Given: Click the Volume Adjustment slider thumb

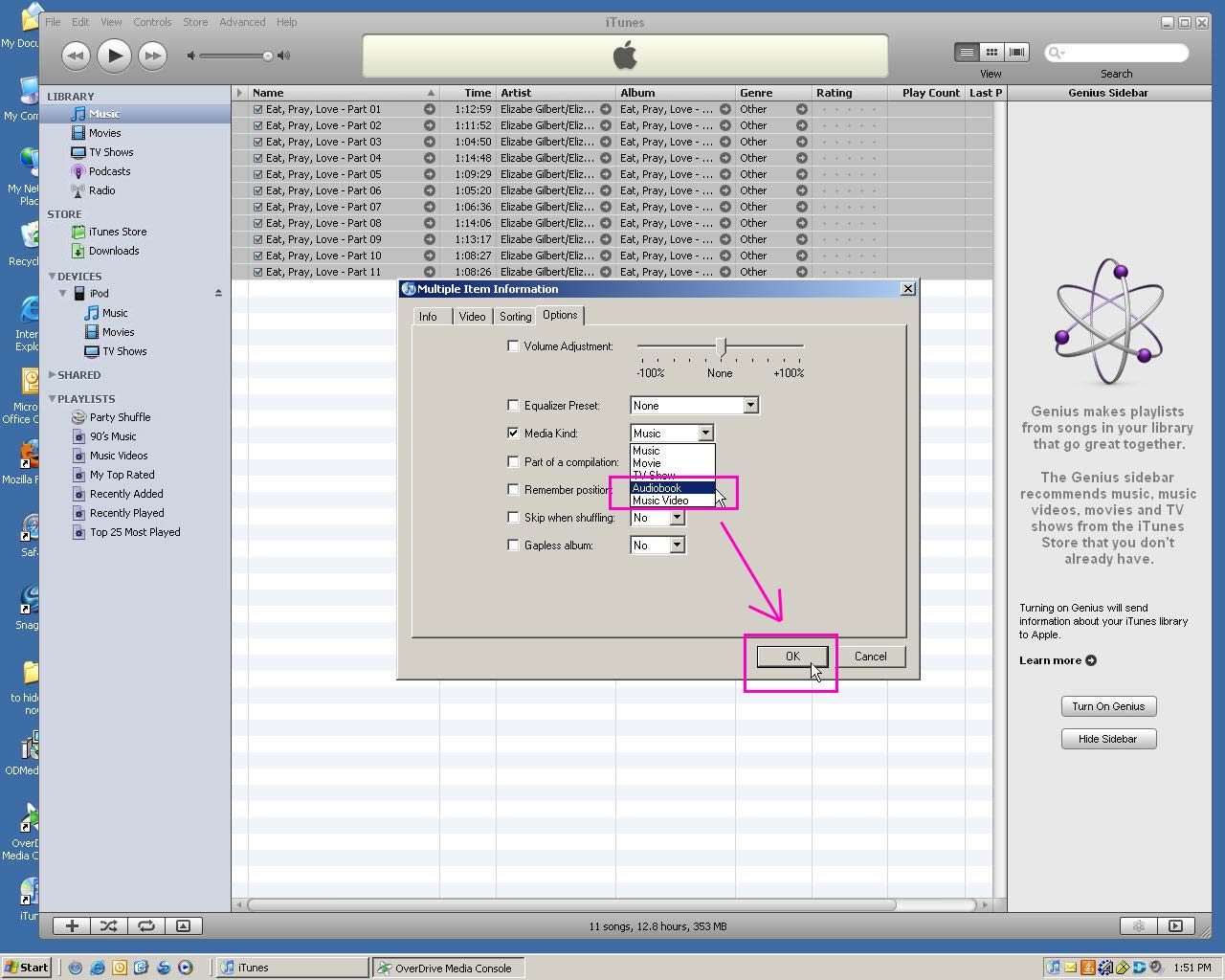Looking at the screenshot, I should tap(721, 345).
